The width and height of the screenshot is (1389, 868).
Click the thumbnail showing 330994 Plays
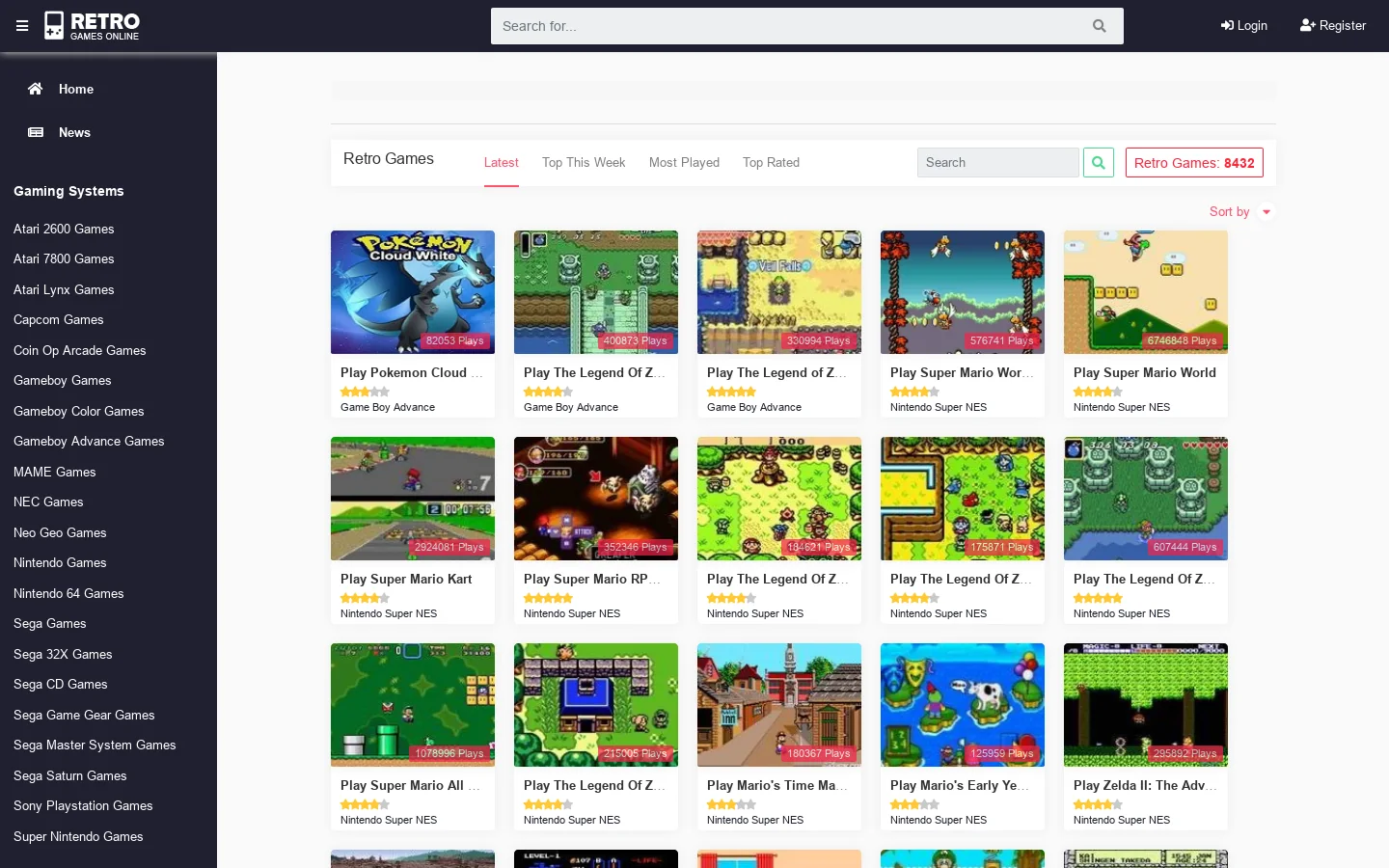tap(779, 292)
